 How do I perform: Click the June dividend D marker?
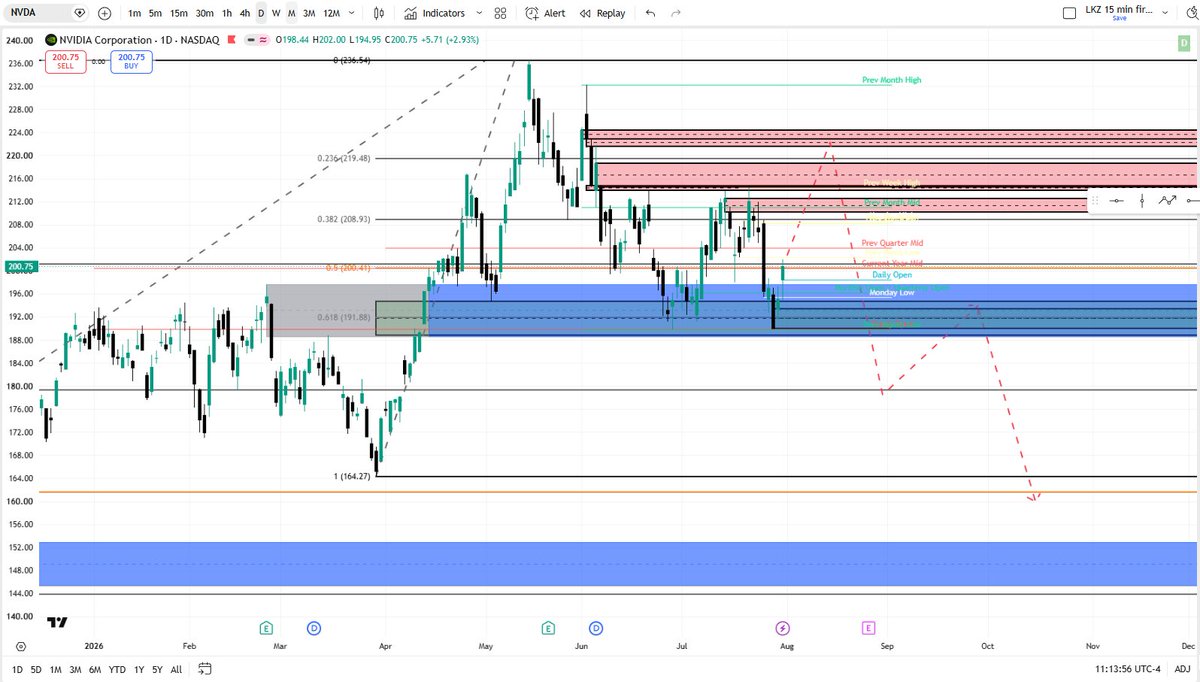[x=596, y=628]
